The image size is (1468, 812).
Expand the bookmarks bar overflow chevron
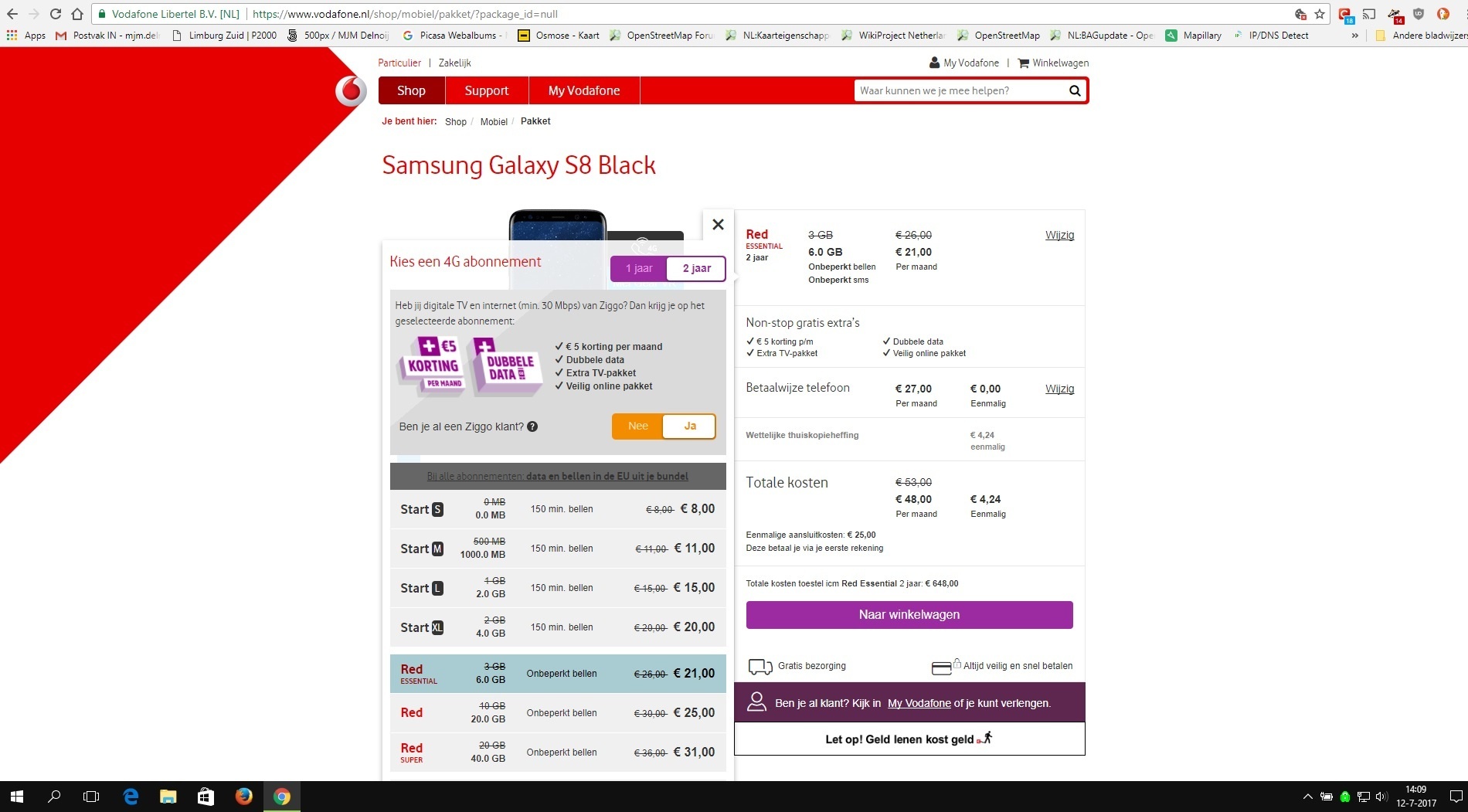click(1354, 36)
